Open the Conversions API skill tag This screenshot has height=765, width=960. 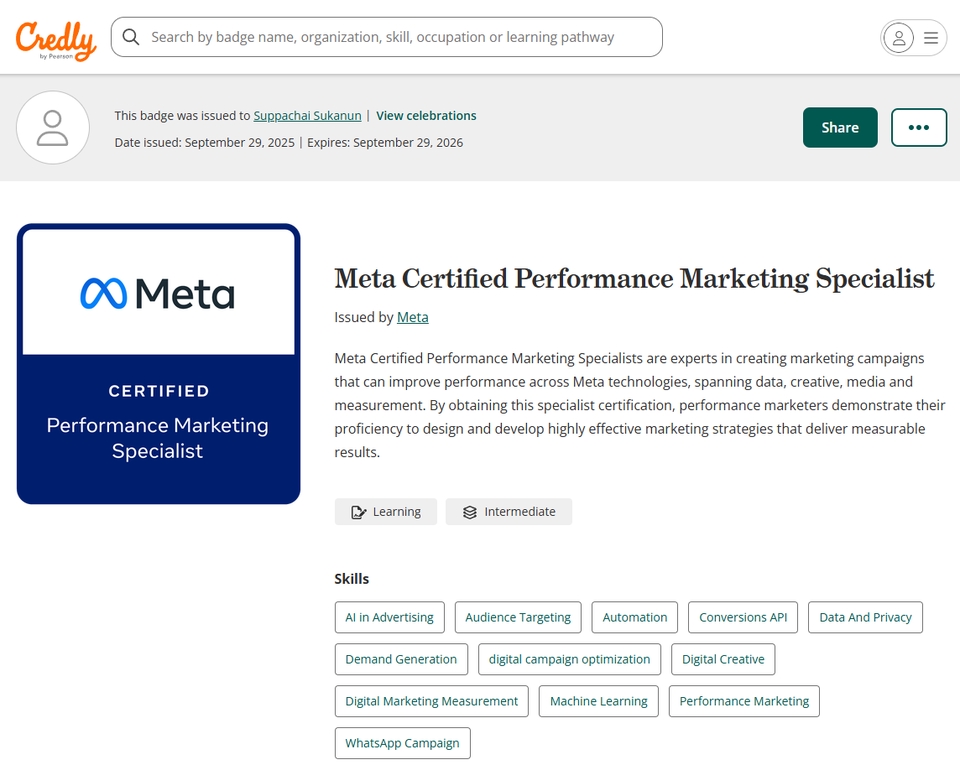coord(743,617)
